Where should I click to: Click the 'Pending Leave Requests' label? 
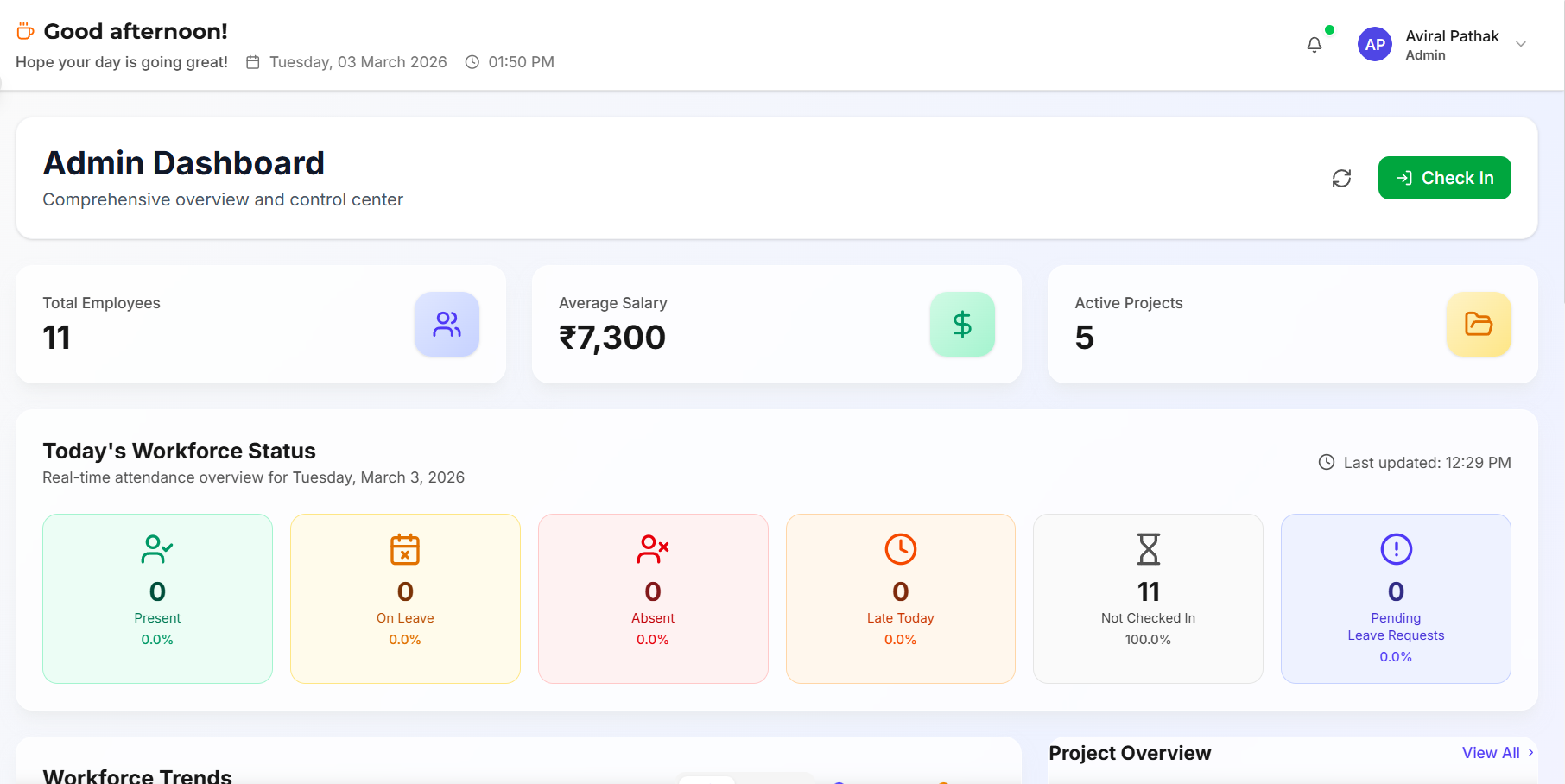(1396, 627)
